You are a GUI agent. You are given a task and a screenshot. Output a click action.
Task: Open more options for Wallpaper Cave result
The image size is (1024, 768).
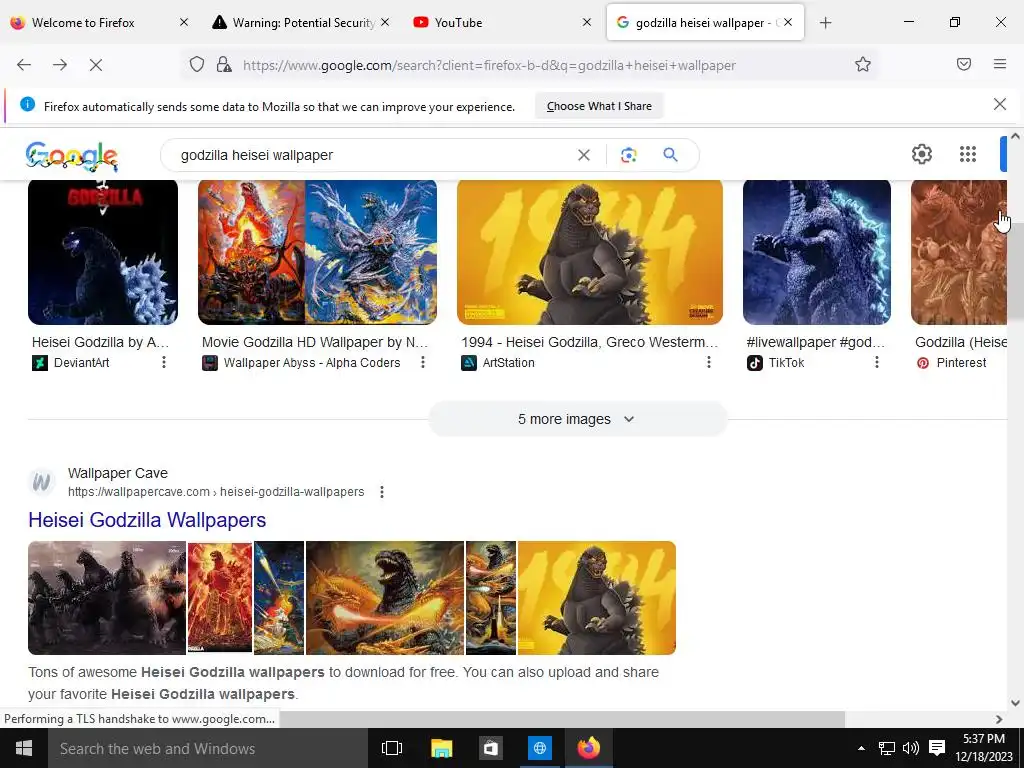point(382,492)
